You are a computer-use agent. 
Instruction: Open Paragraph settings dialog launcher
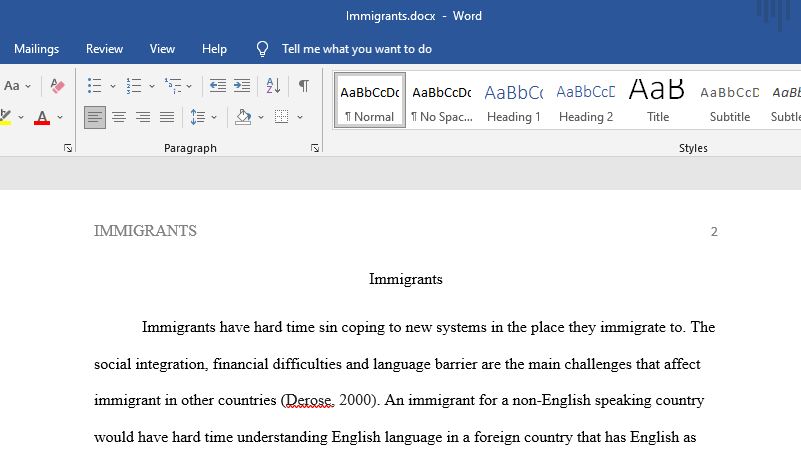point(315,148)
